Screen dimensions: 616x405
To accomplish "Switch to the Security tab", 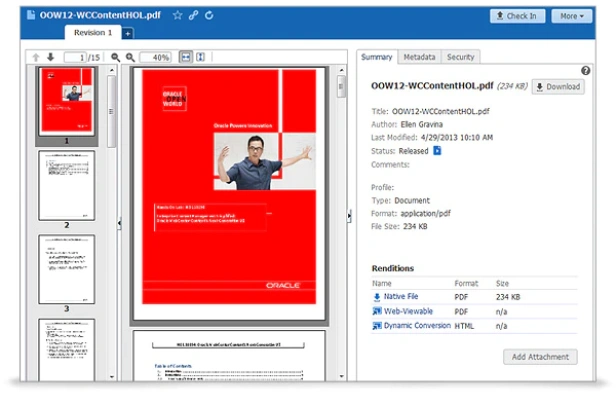I will point(460,57).
